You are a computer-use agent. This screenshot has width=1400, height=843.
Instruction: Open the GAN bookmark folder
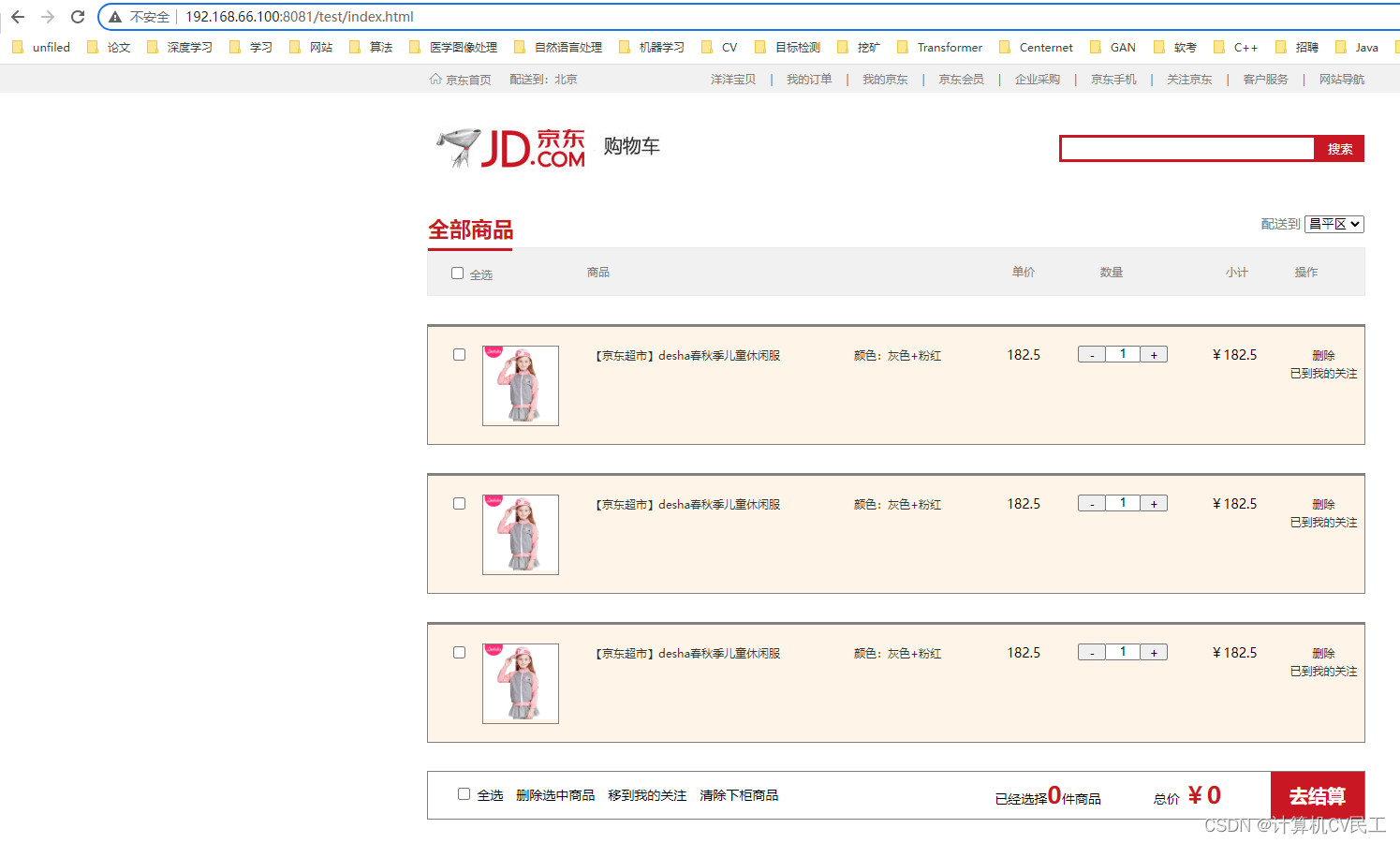(x=1113, y=47)
